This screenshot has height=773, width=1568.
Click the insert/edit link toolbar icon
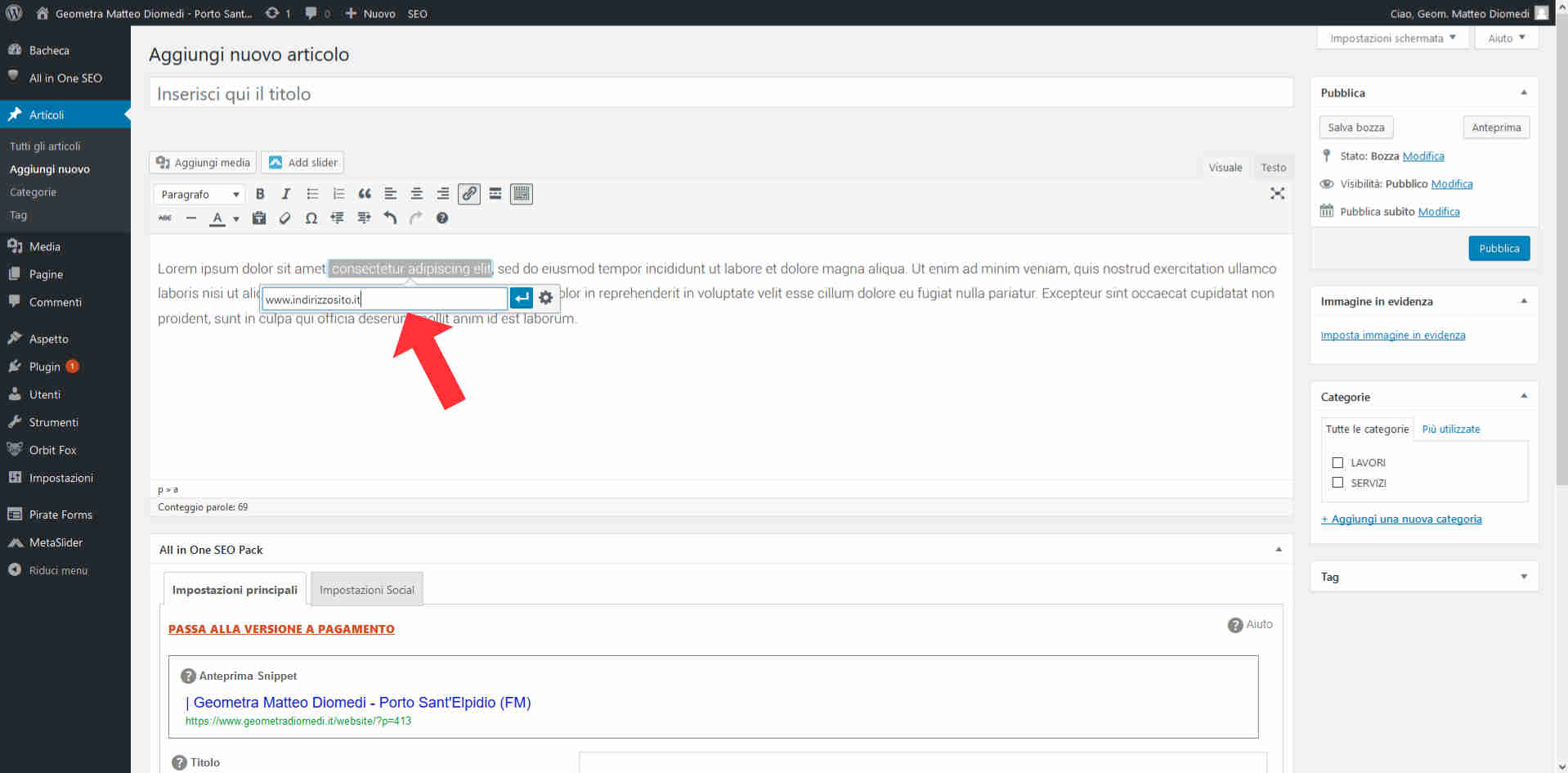tap(469, 194)
